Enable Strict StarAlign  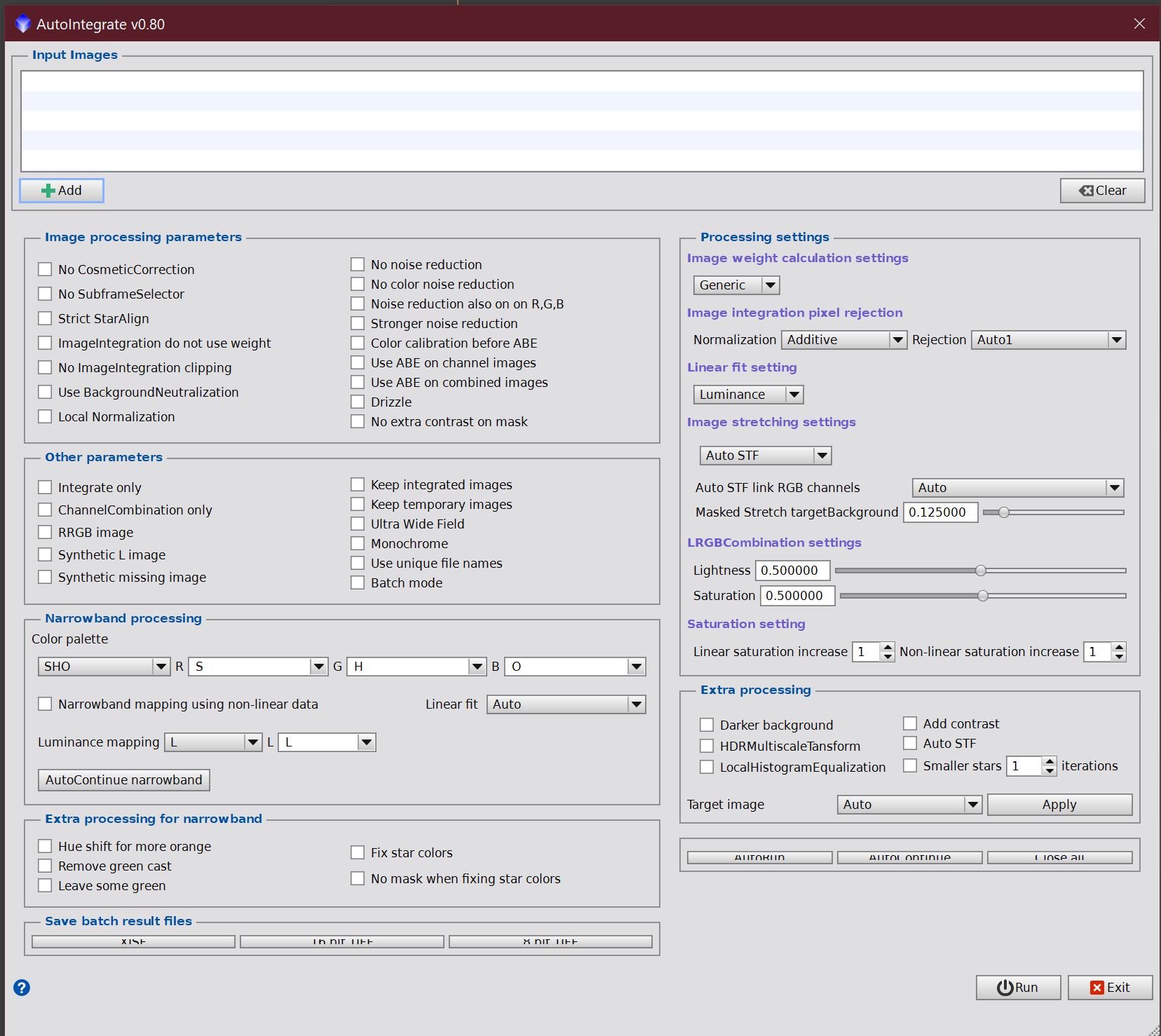(45, 318)
